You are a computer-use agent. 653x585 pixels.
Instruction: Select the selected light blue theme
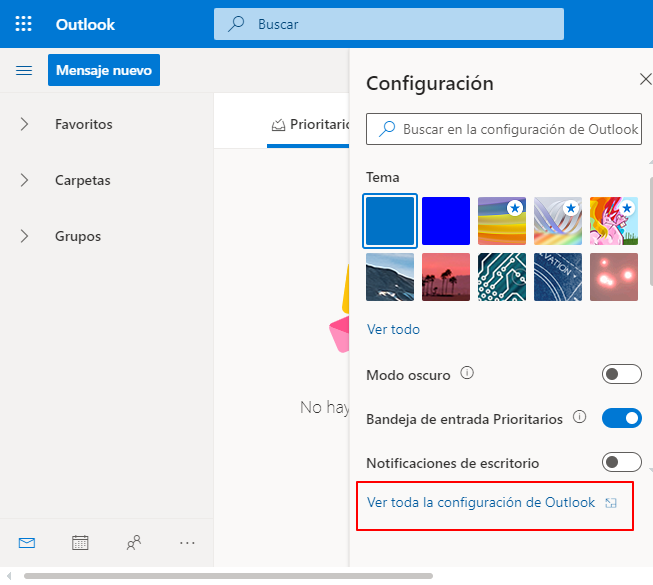[x=390, y=221]
